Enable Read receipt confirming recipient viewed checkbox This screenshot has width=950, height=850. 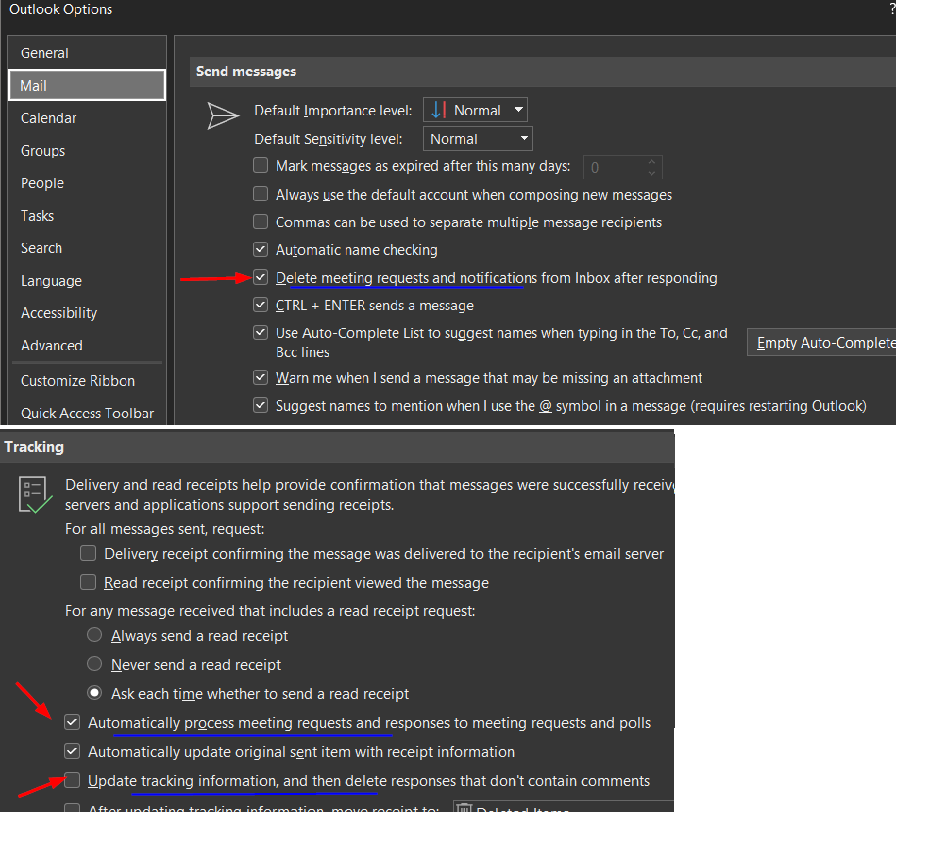click(88, 582)
